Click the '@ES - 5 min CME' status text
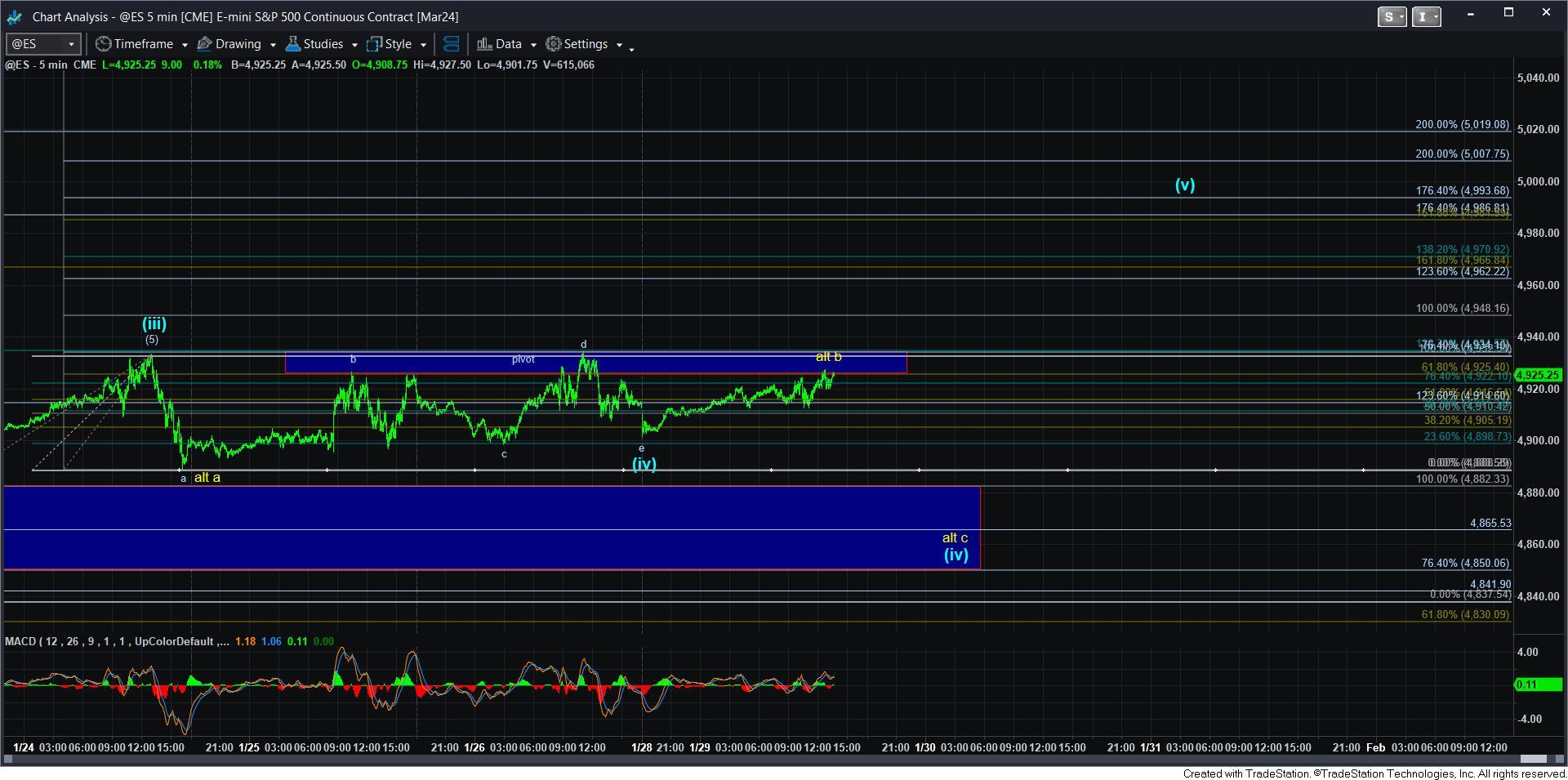The image size is (1568, 780). pos(51,65)
